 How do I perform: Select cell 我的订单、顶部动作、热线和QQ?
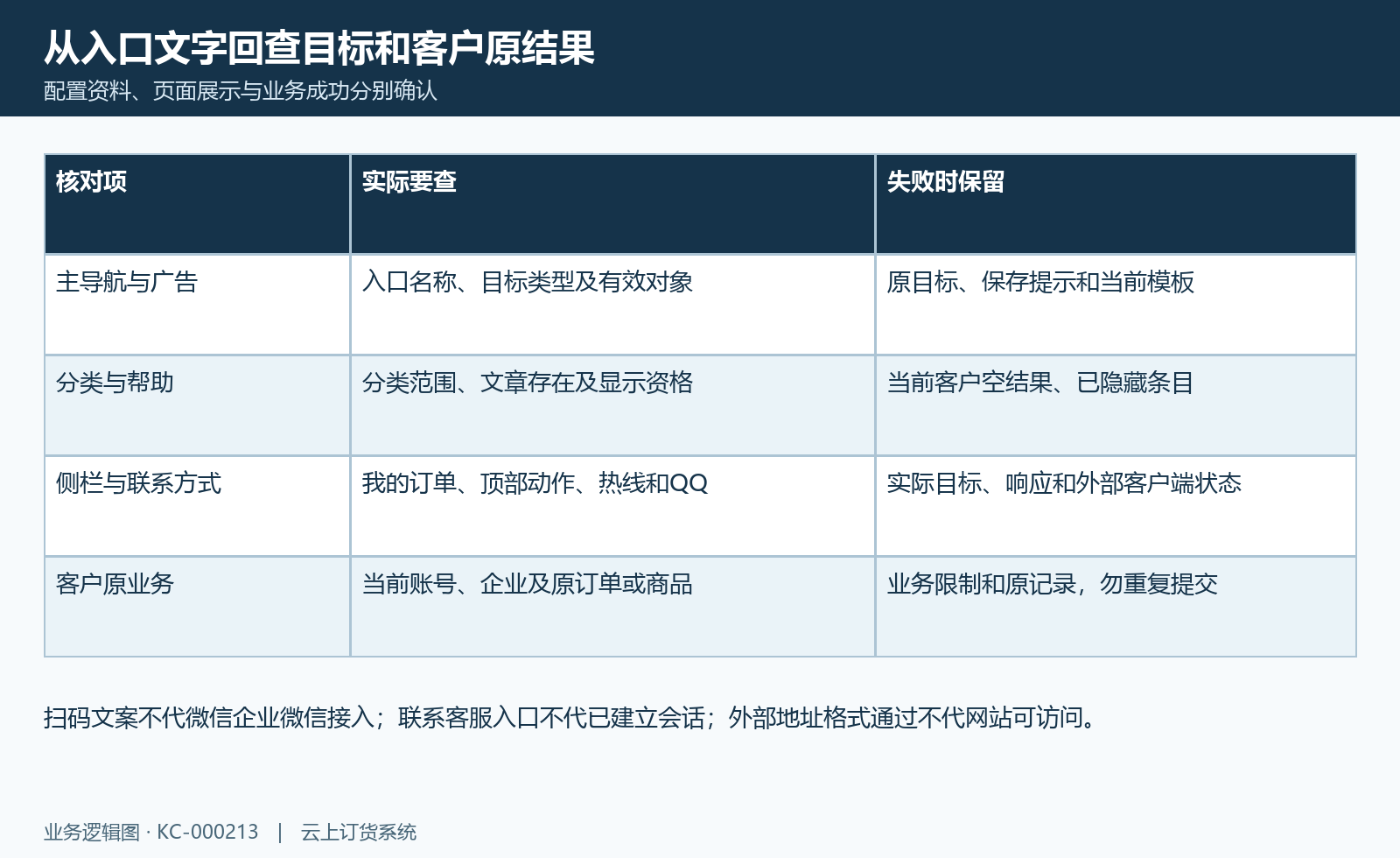click(x=612, y=506)
